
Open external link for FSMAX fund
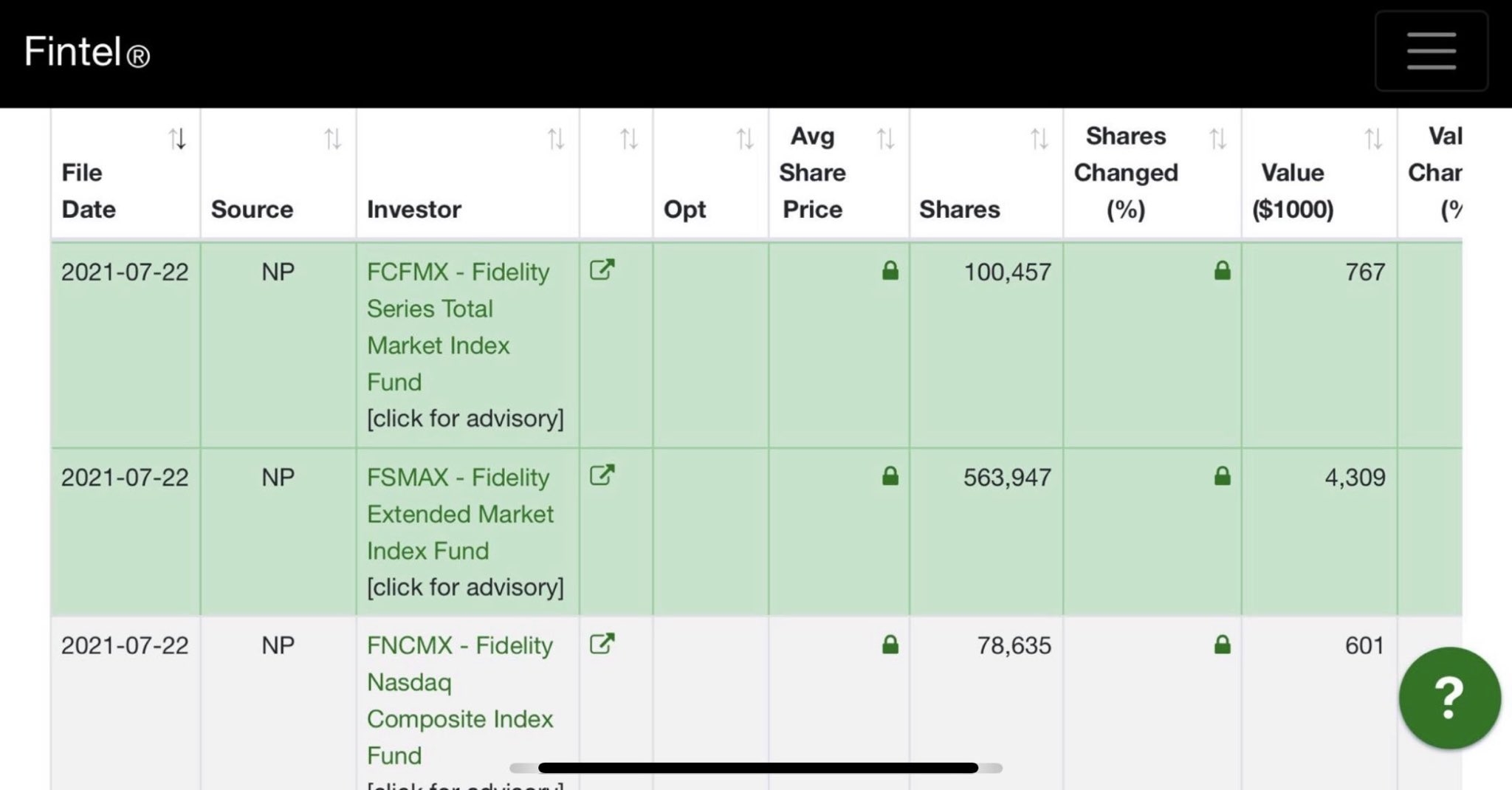click(602, 475)
